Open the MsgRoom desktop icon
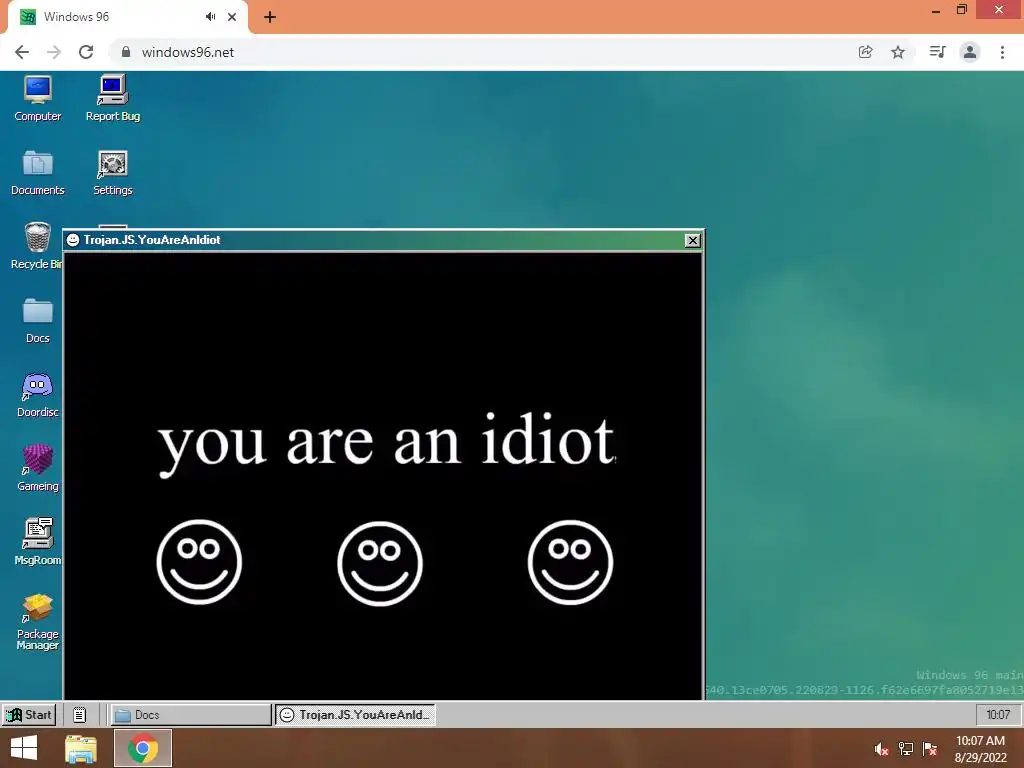 click(37, 542)
